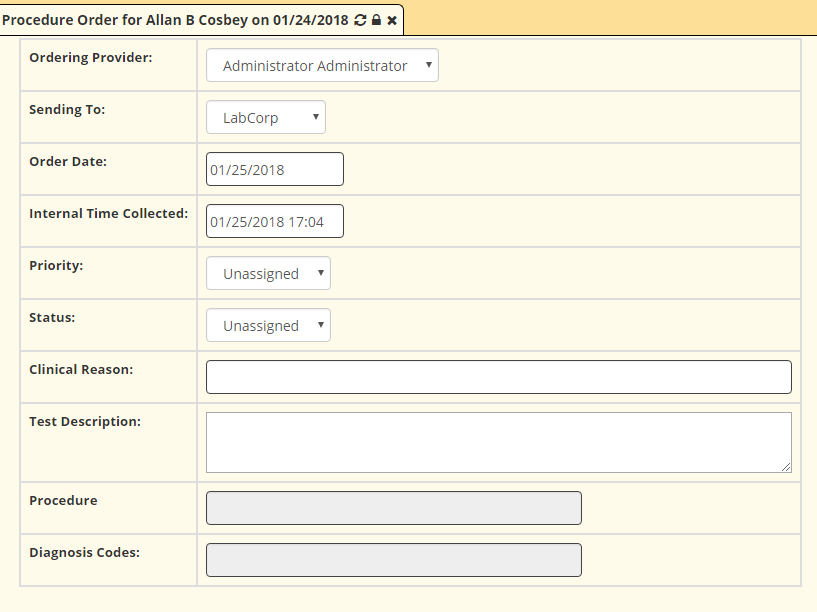This screenshot has height=612, width=817.
Task: Click the Diagnosis Codes field
Action: (393, 560)
